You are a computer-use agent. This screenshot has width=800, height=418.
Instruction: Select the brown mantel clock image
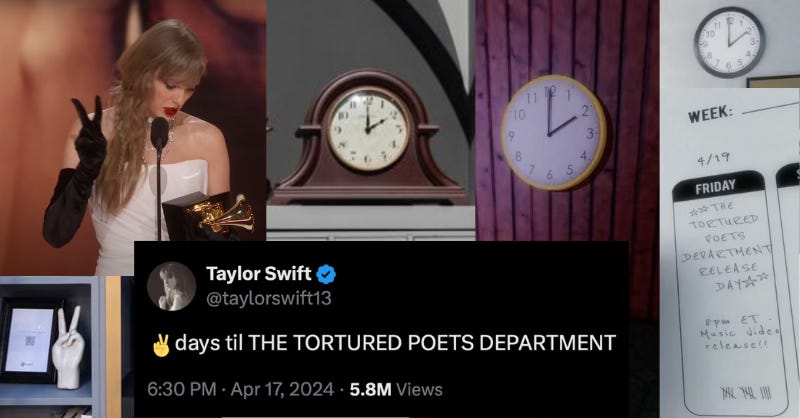368,138
